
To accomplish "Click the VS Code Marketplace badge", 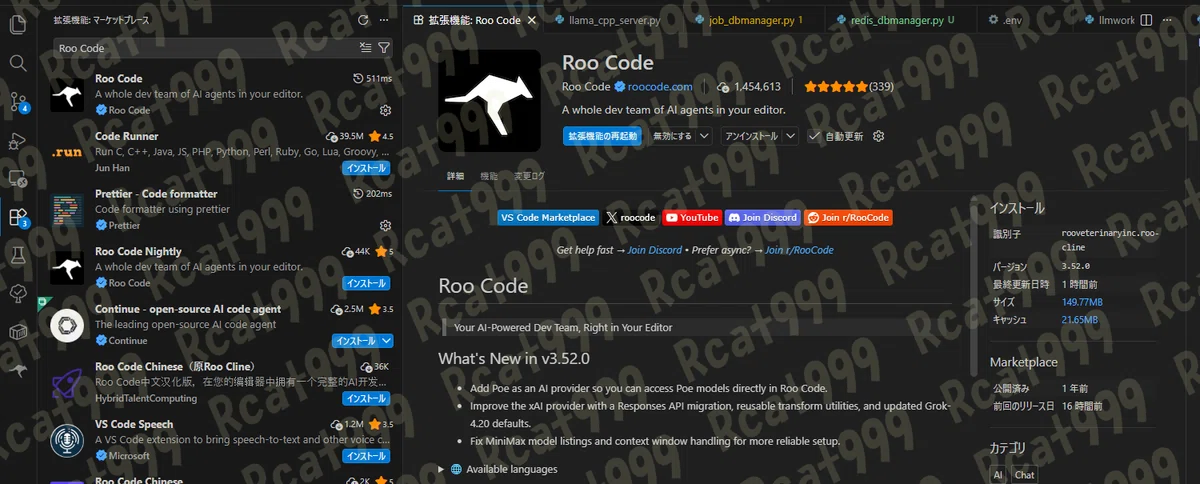I will click(548, 217).
